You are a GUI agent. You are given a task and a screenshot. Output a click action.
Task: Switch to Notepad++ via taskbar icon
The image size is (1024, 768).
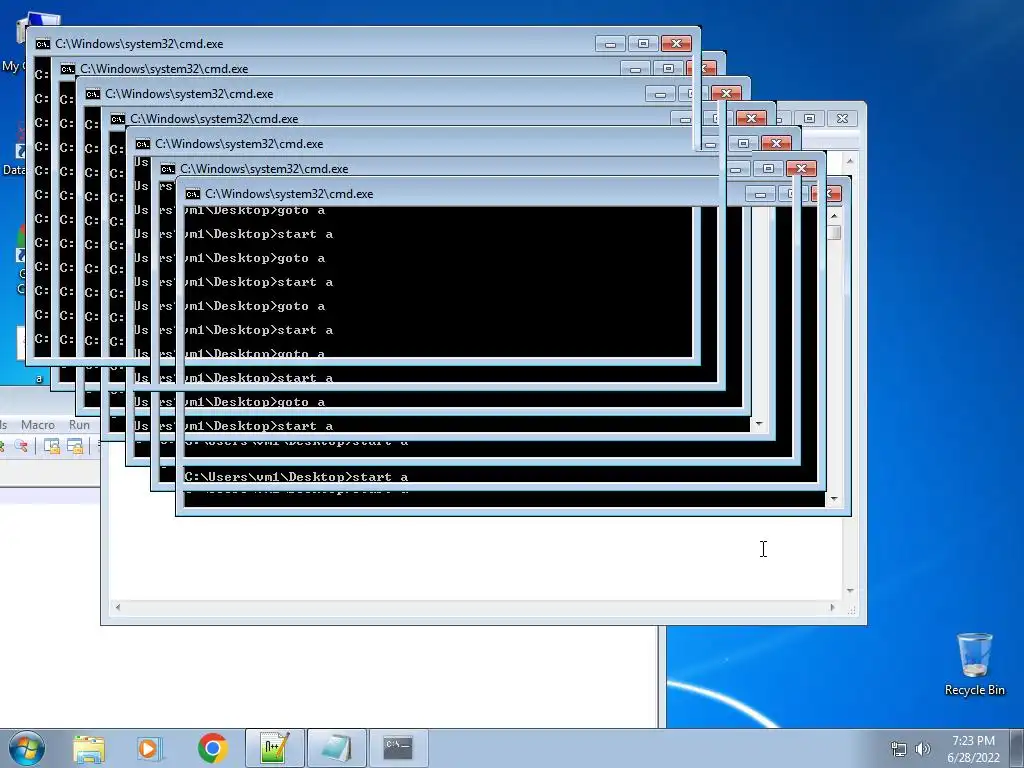274,748
